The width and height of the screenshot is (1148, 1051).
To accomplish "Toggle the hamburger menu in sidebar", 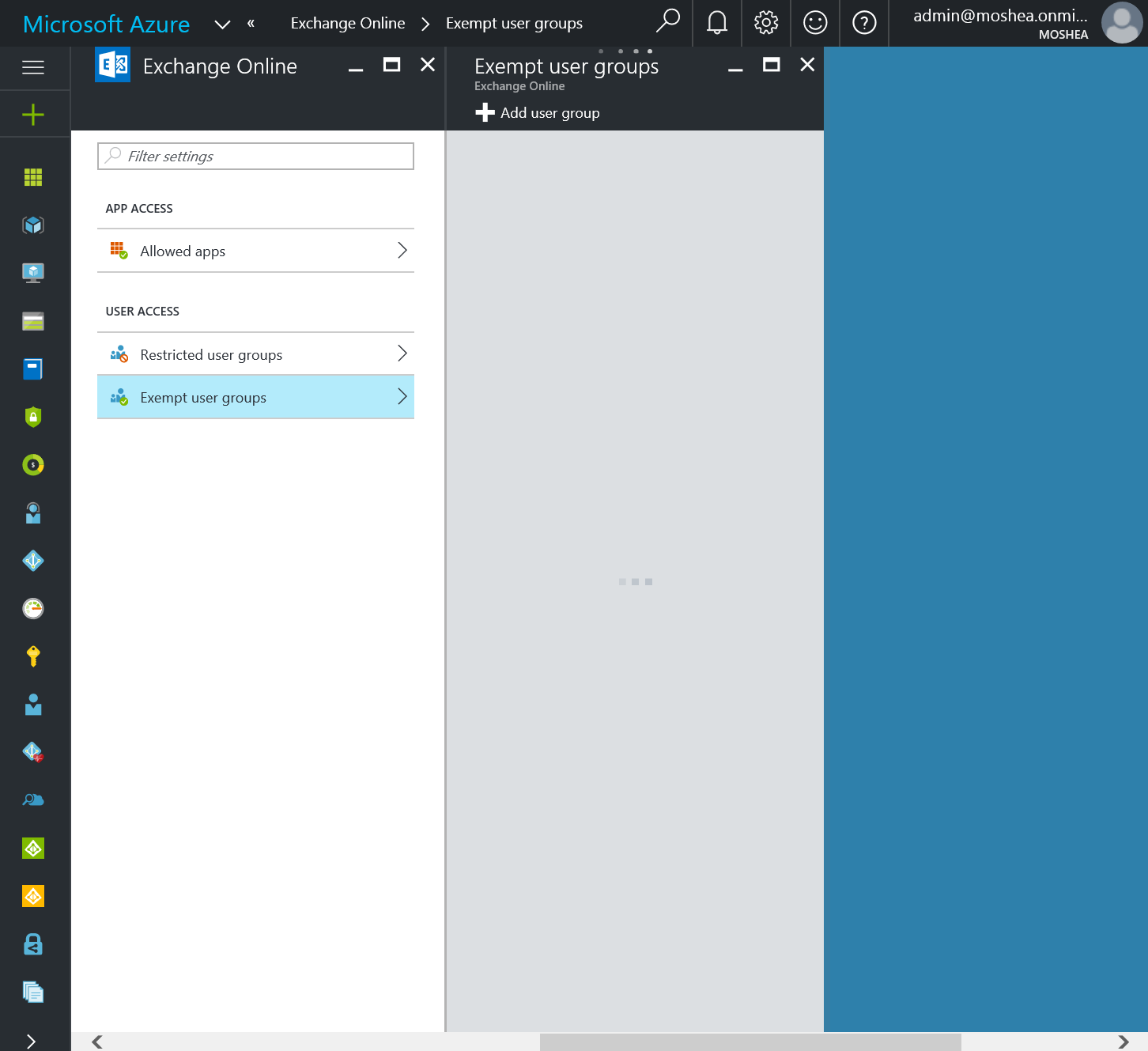I will pos(33,67).
